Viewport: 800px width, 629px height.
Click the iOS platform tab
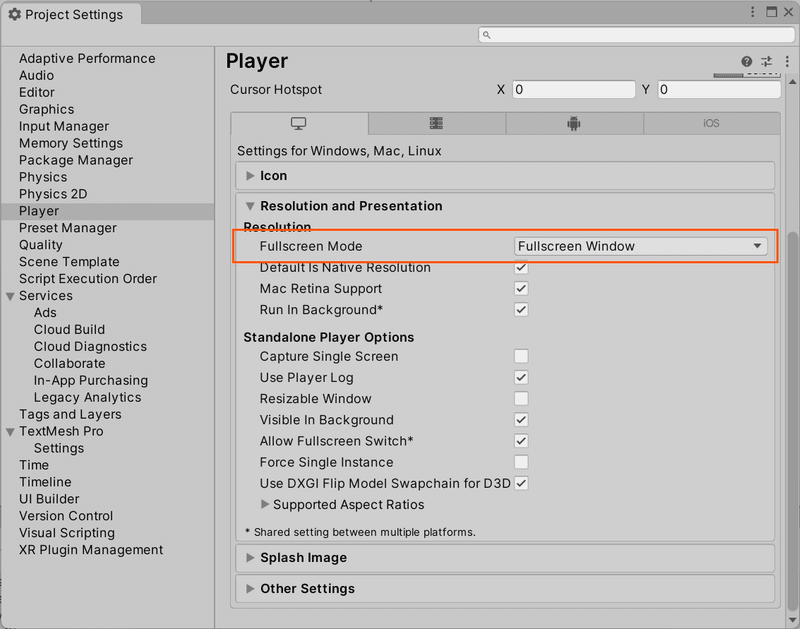pyautogui.click(x=710, y=123)
